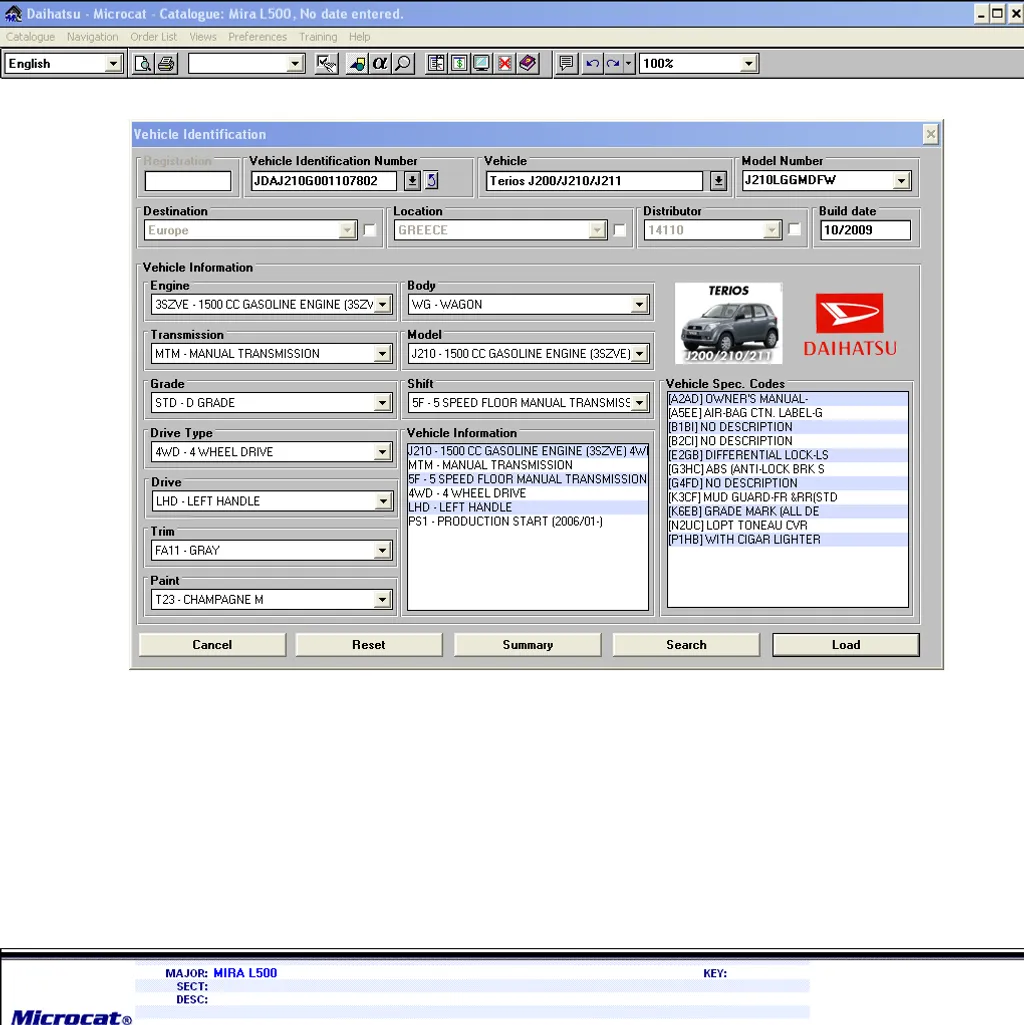Click the printer icon in toolbar

pyautogui.click(x=167, y=63)
